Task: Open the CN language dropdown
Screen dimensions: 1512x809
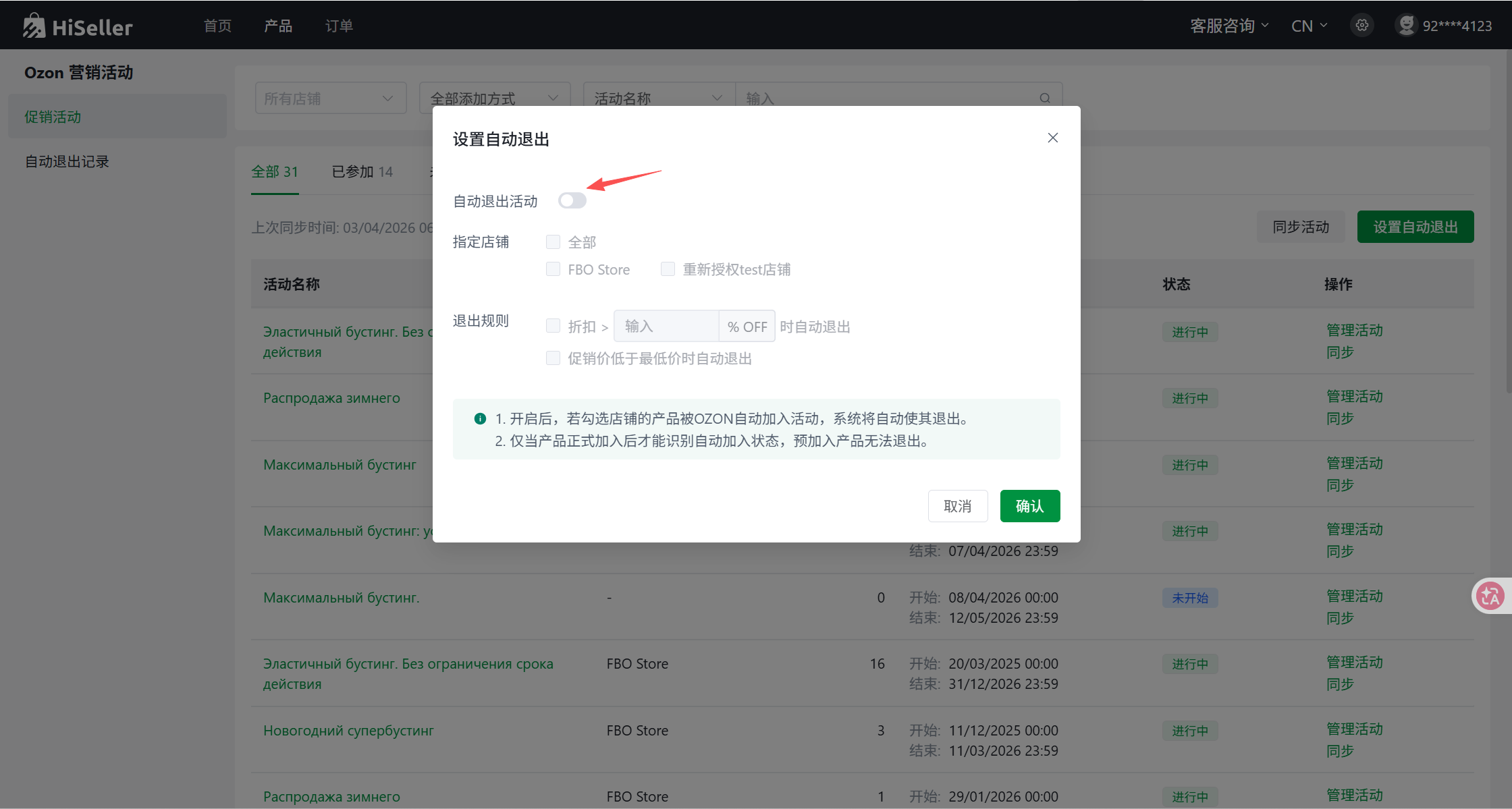Action: click(1309, 26)
